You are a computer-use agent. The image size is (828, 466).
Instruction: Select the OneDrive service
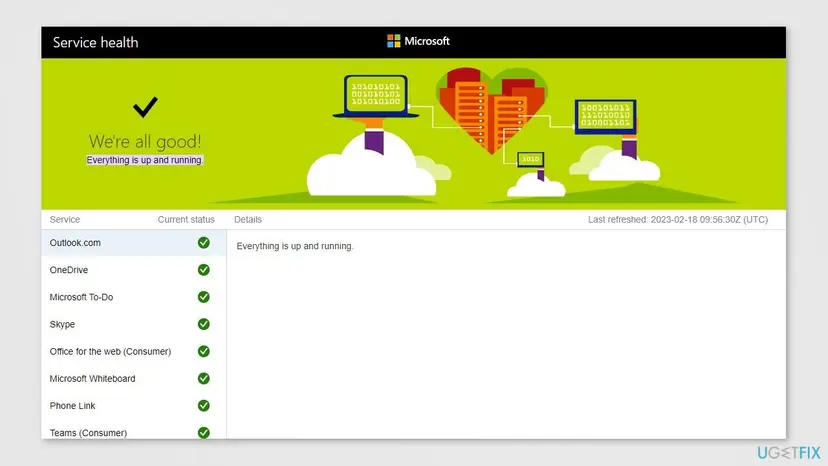tap(134, 270)
